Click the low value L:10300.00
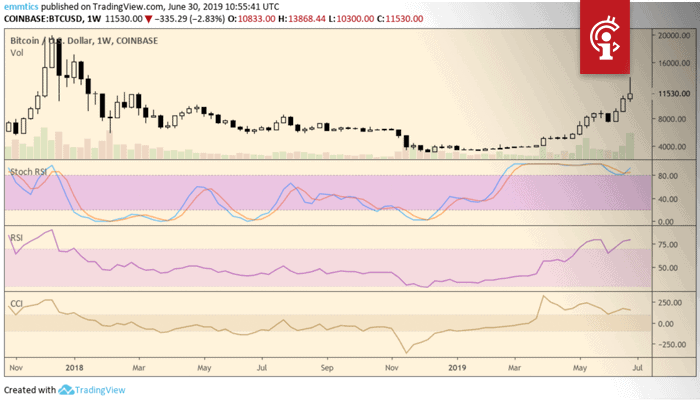The width and height of the screenshot is (700, 400). 351,19
